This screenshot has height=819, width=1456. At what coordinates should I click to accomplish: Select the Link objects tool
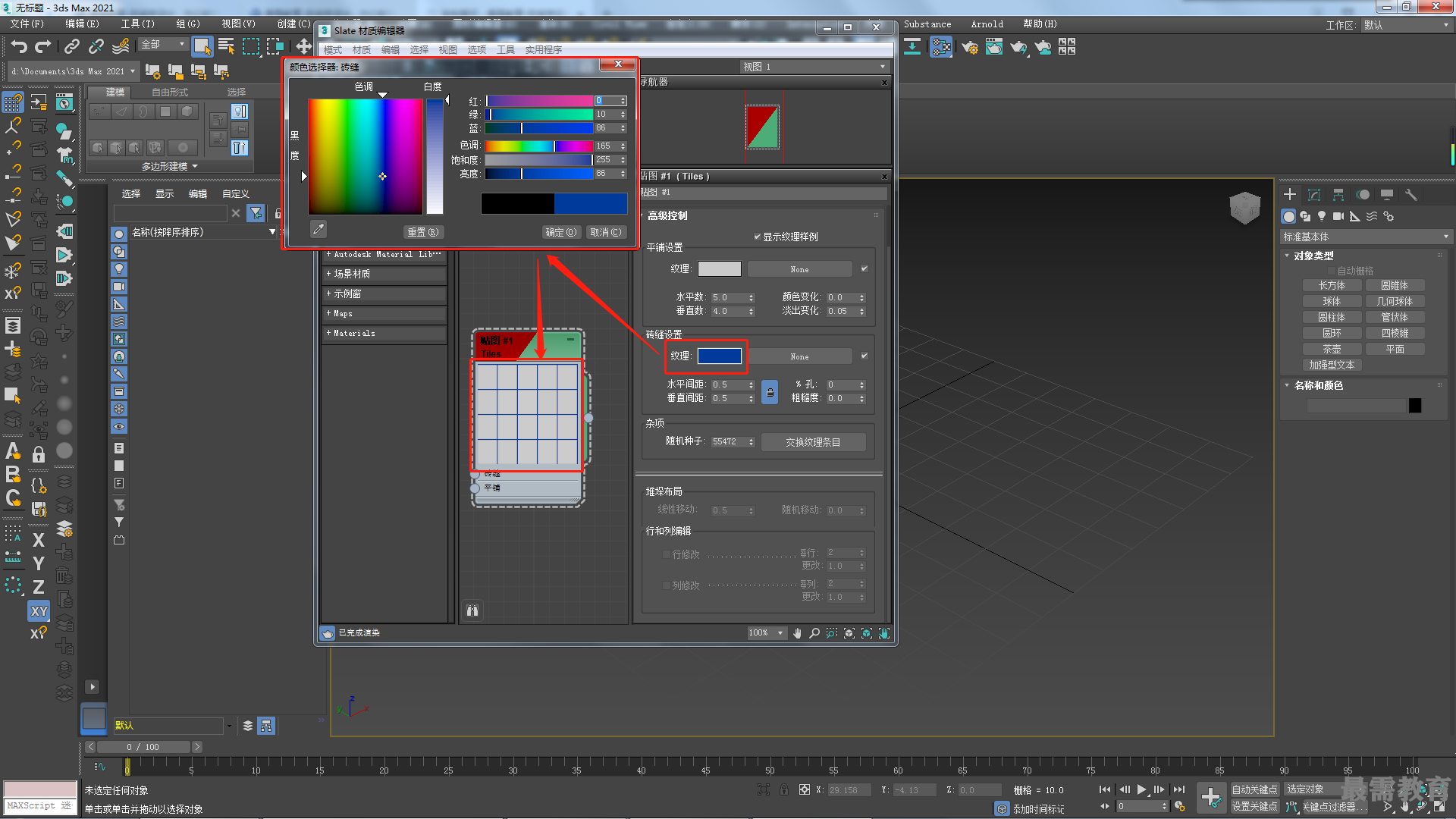tap(72, 47)
